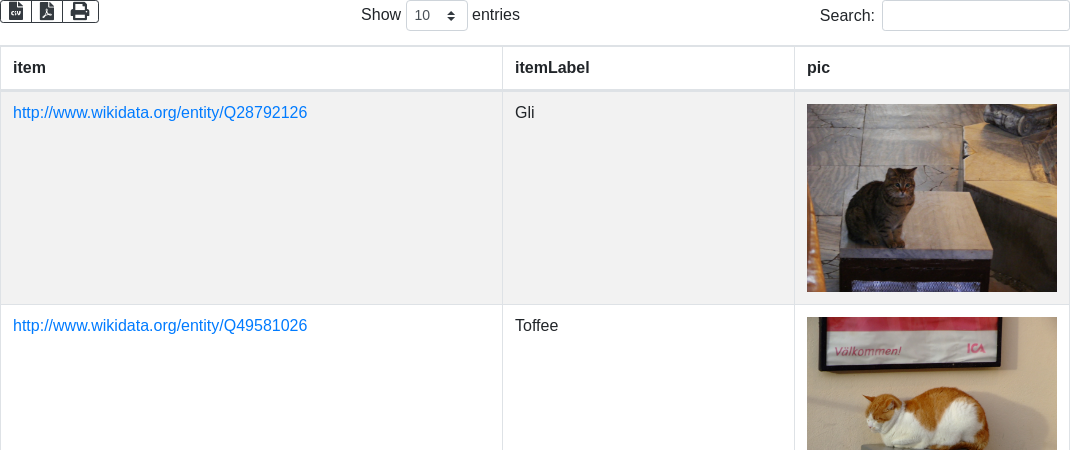The height and width of the screenshot is (450, 1070).
Task: Click the "Search:" label text
Action: tap(847, 16)
